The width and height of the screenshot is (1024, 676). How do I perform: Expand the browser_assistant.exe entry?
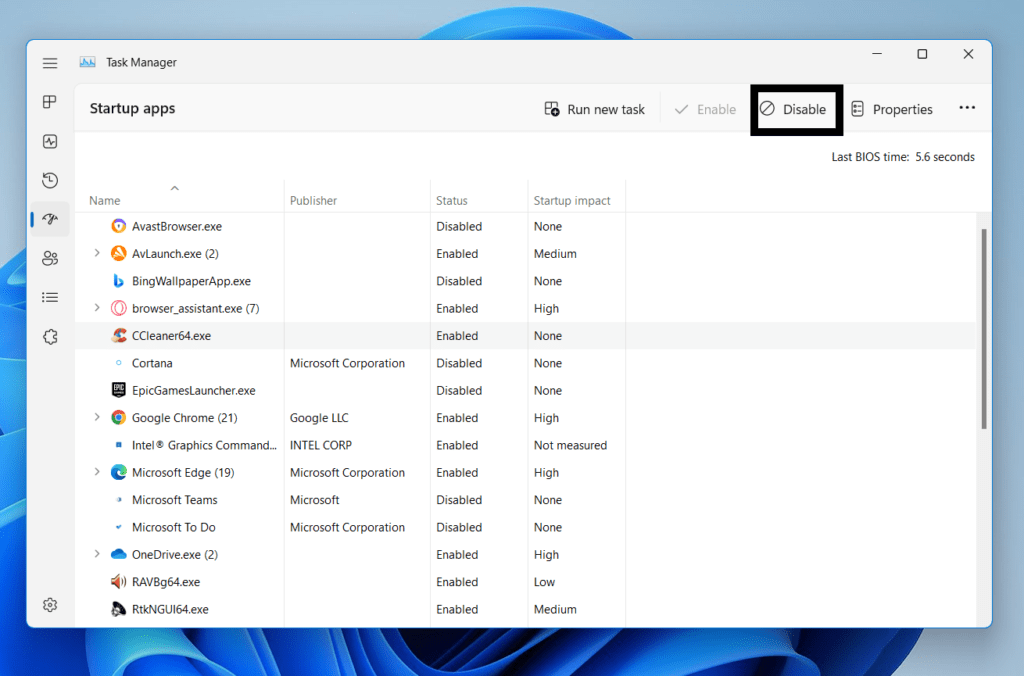[96, 308]
